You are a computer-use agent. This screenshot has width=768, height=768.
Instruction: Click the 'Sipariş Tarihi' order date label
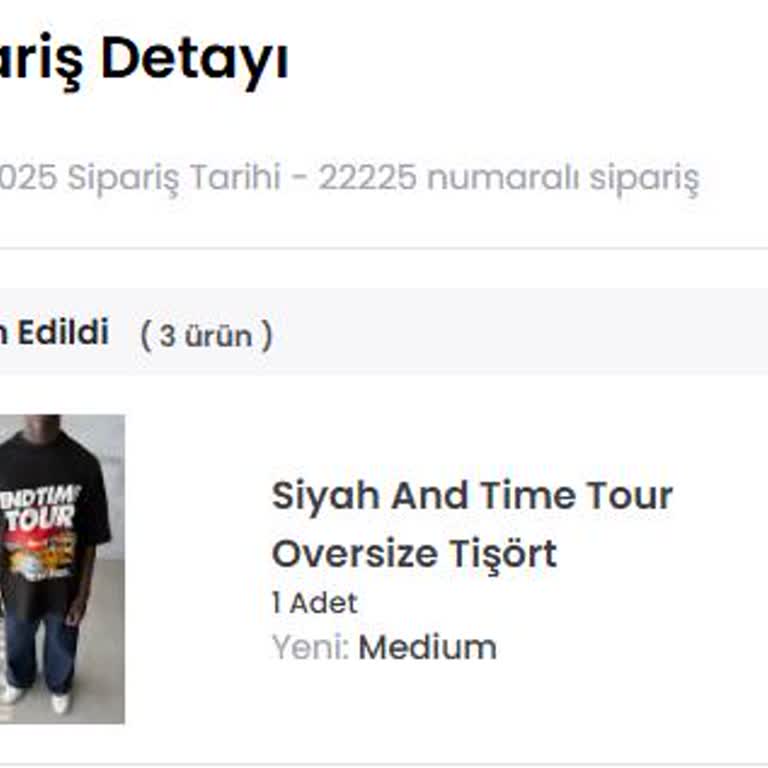tap(174, 178)
